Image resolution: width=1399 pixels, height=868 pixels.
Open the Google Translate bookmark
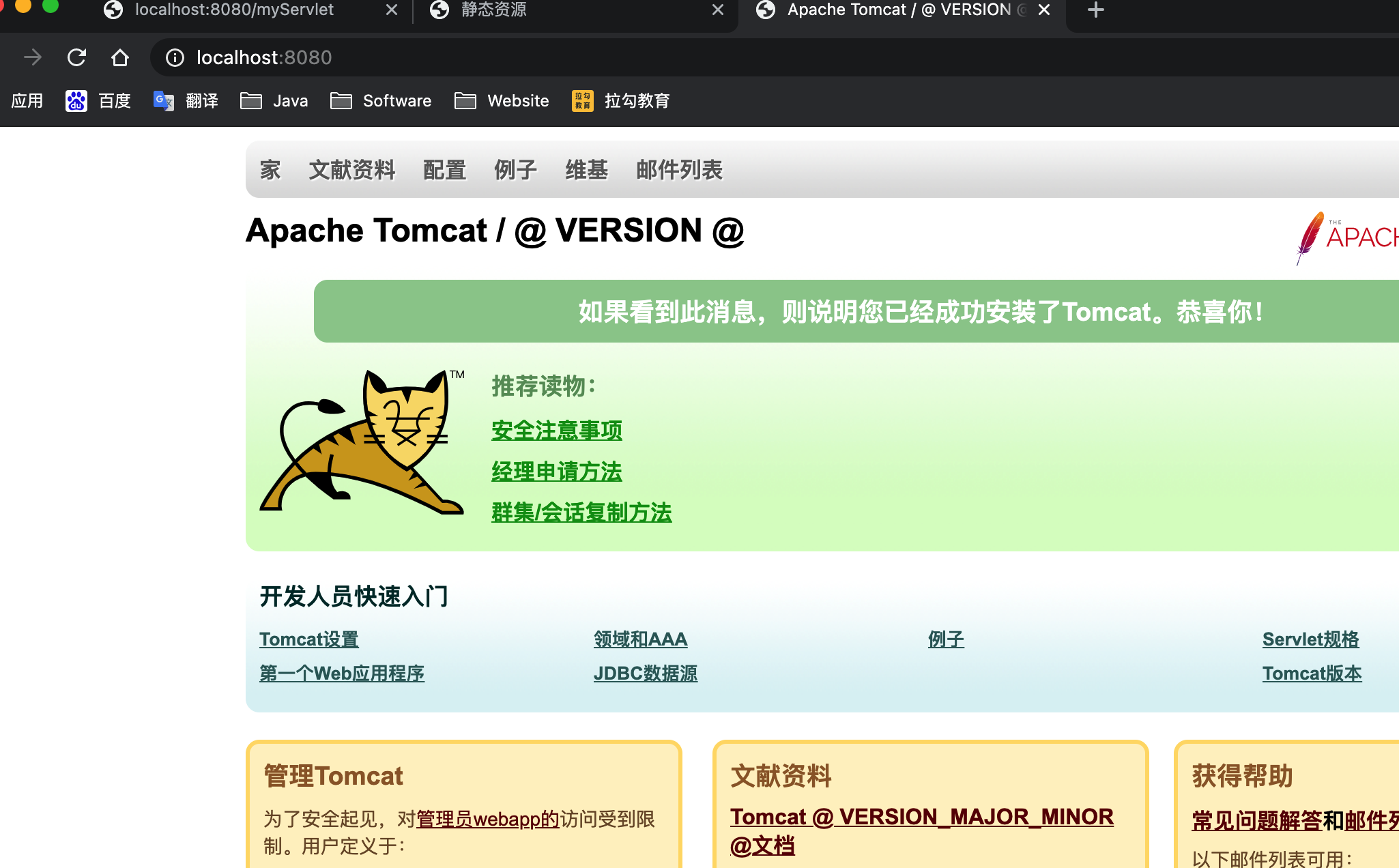186,101
